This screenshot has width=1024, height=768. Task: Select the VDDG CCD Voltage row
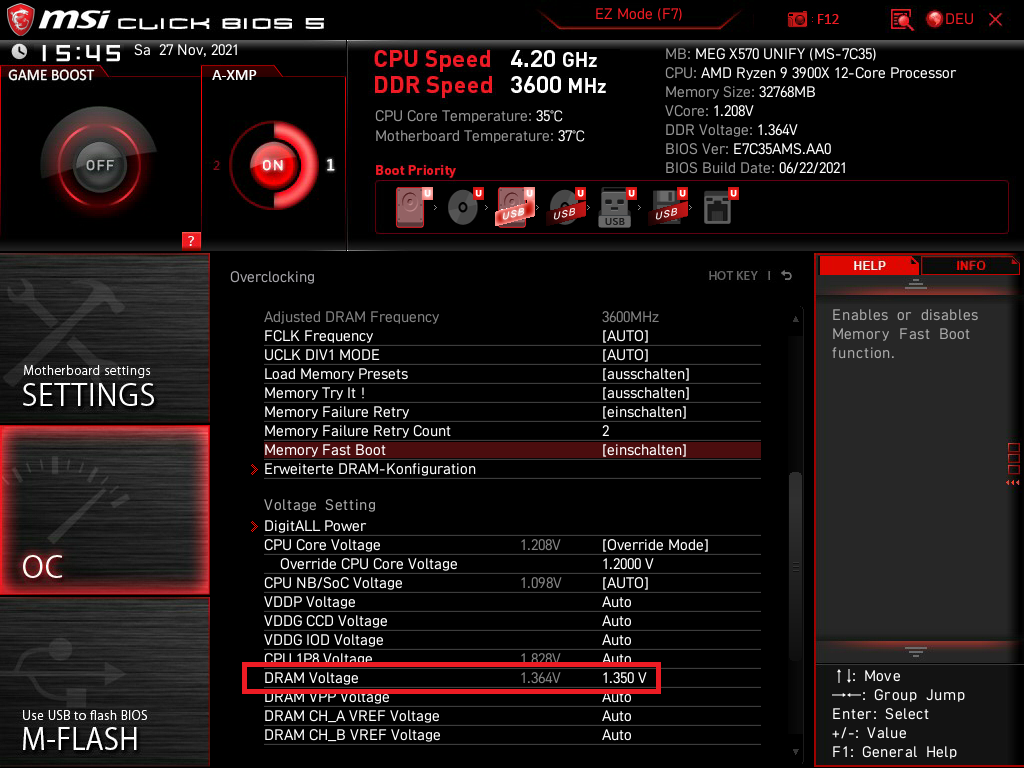512,620
